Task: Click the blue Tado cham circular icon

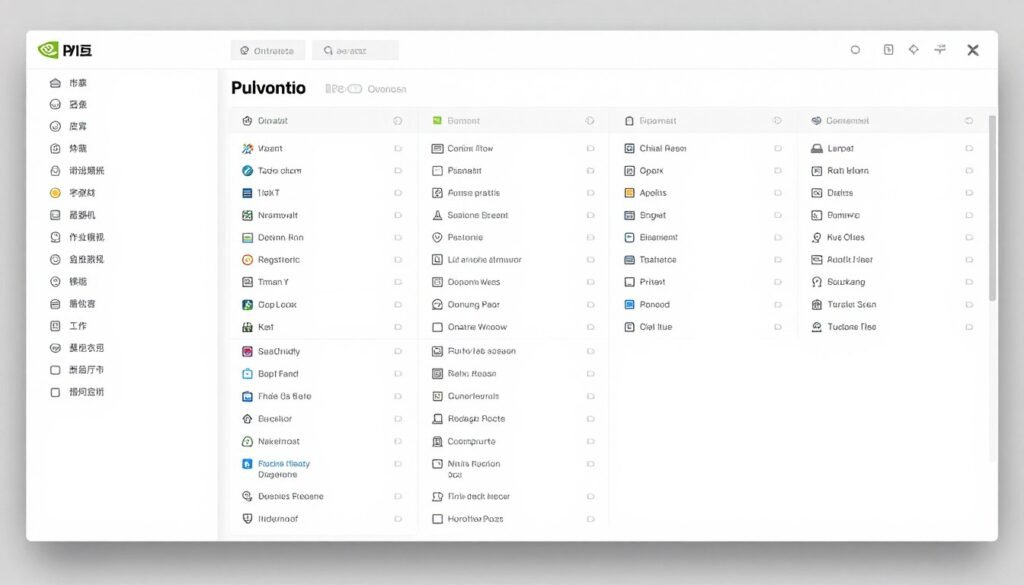Action: tap(248, 170)
